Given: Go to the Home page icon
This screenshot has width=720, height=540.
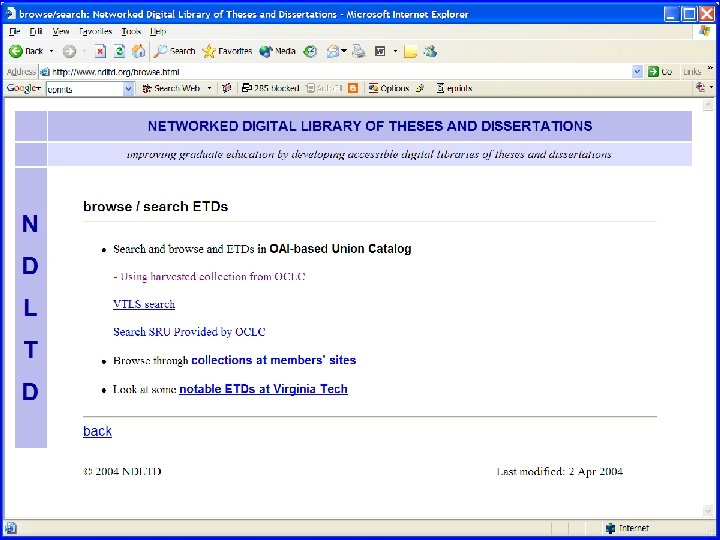Looking at the screenshot, I should coord(138,51).
